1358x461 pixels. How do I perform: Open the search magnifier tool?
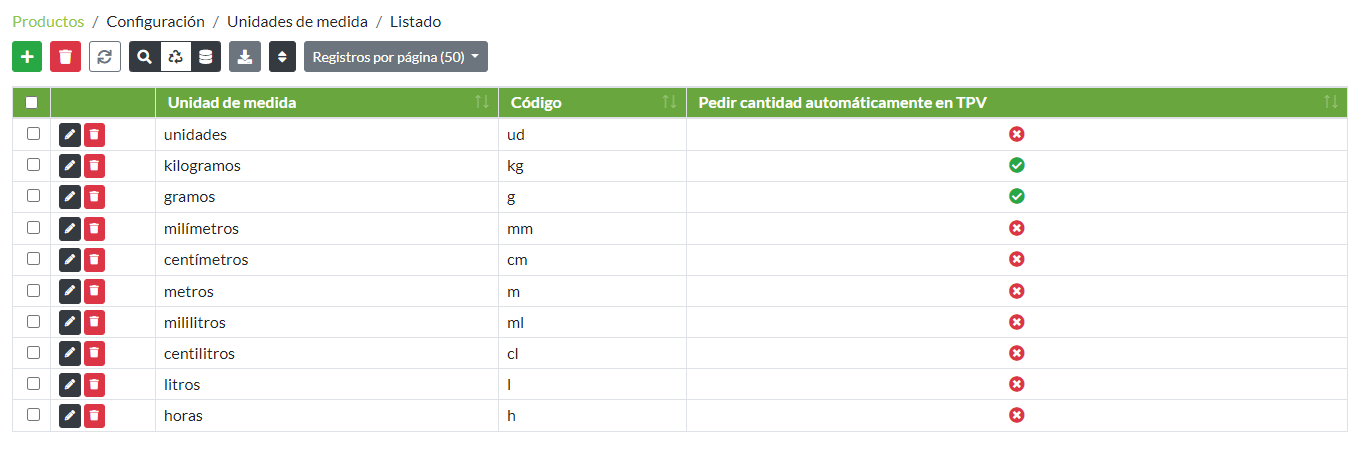(x=145, y=57)
